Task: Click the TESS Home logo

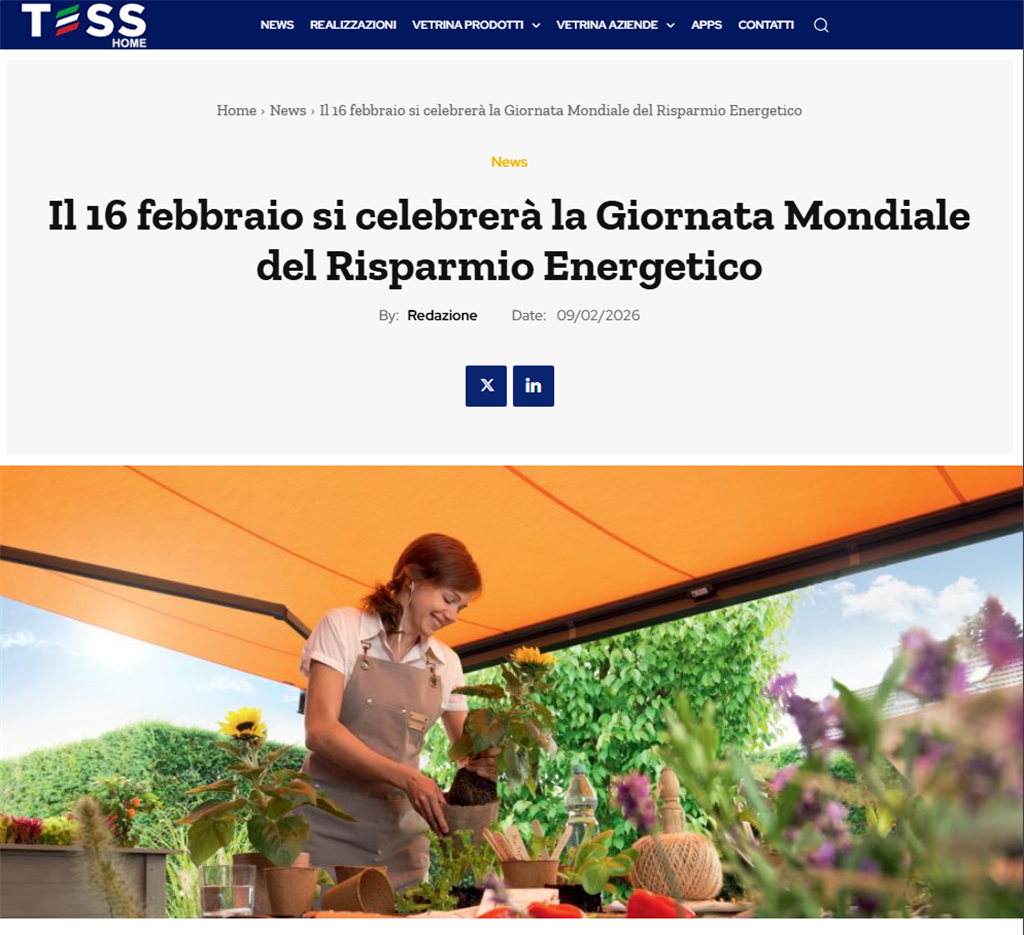Action: click(x=84, y=25)
